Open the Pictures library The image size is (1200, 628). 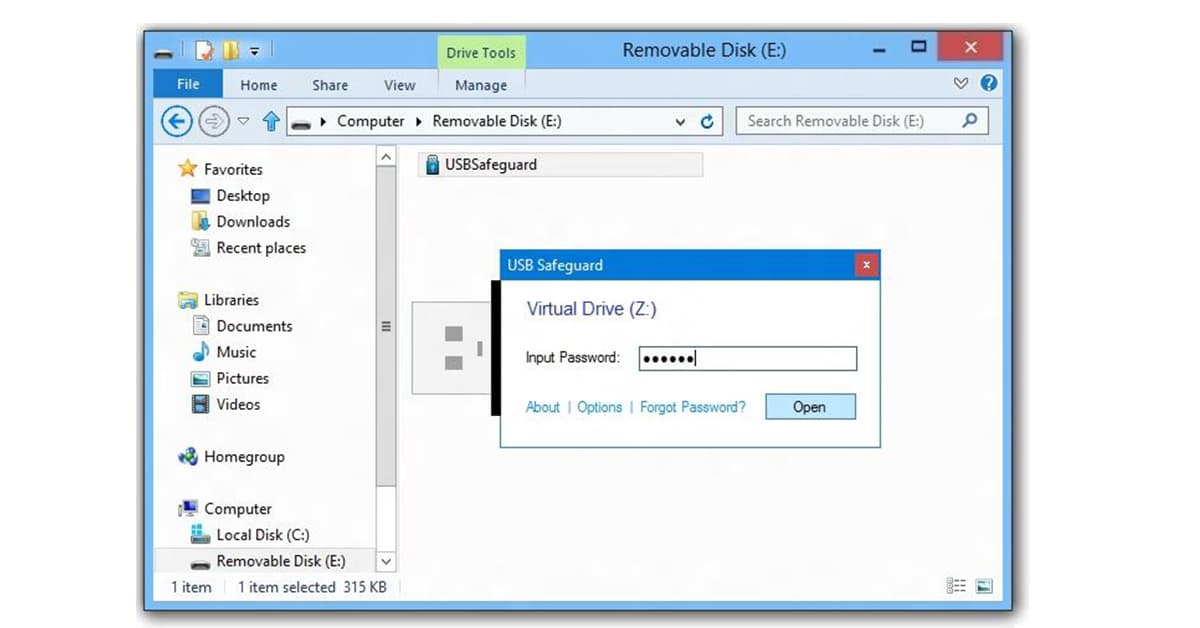pos(242,378)
